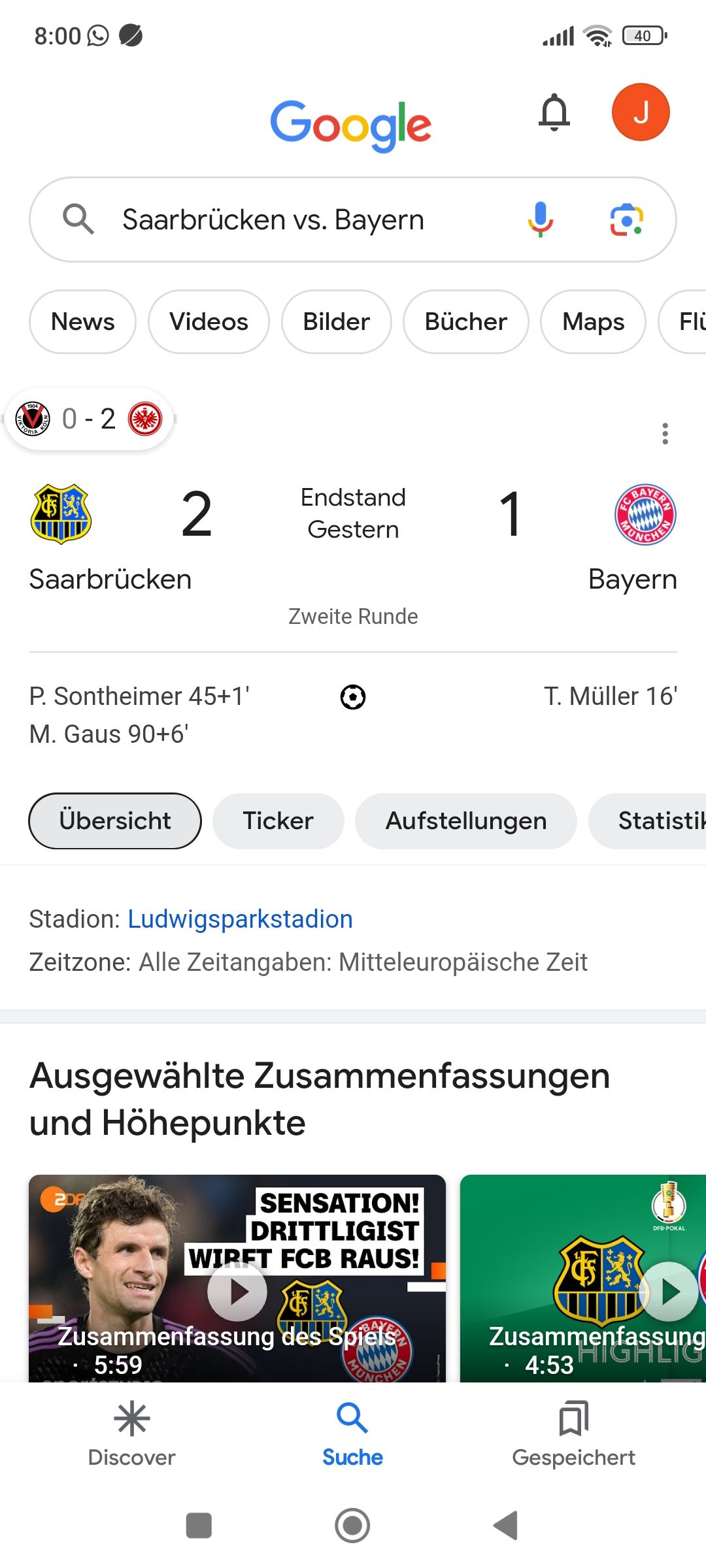Tap the Saarbrücken club crest
Image resolution: width=706 pixels, height=1568 pixels.
(x=61, y=514)
